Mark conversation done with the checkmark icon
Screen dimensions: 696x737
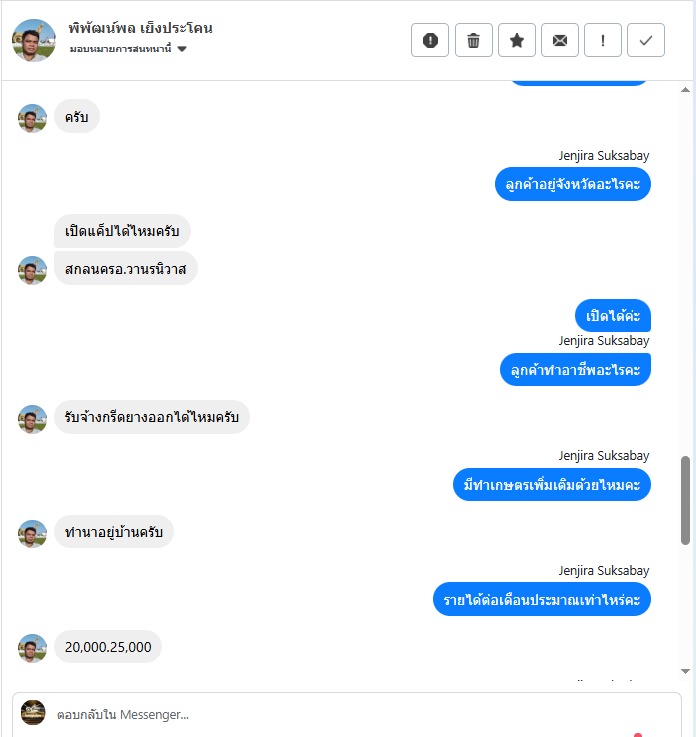tap(646, 40)
